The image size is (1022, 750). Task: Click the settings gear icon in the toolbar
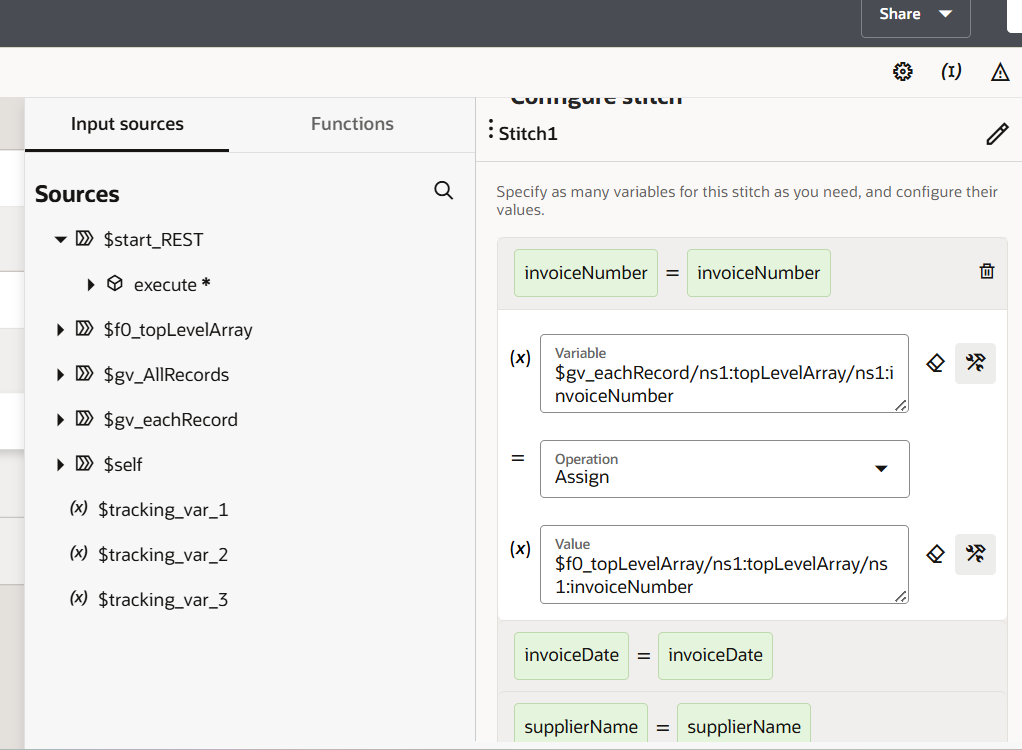click(902, 72)
